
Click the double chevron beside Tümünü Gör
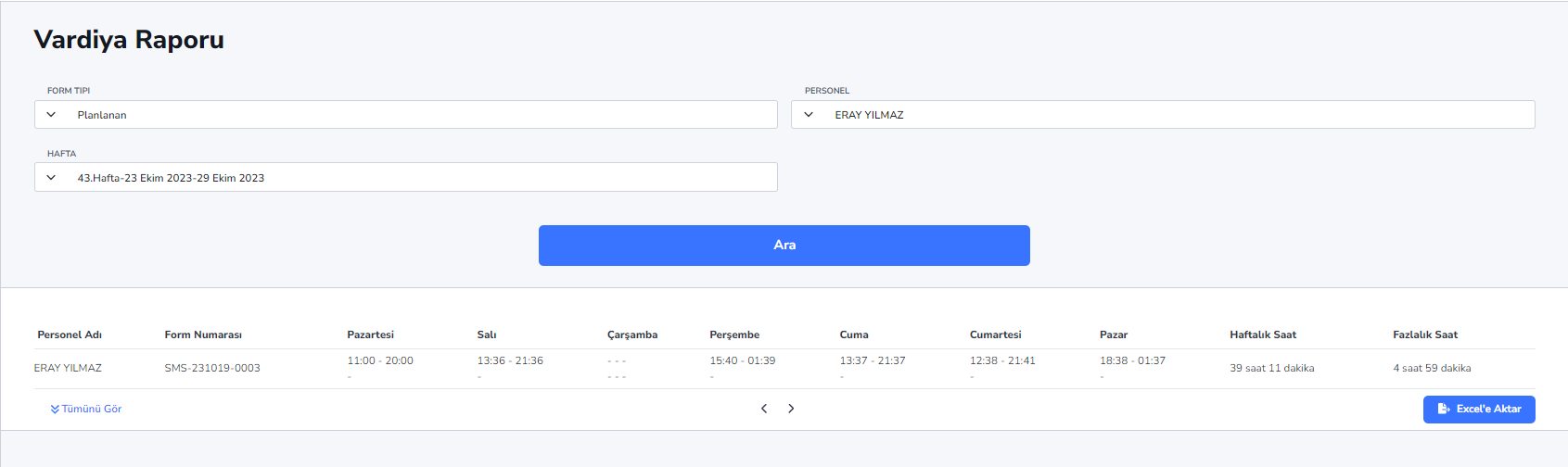[x=55, y=409]
